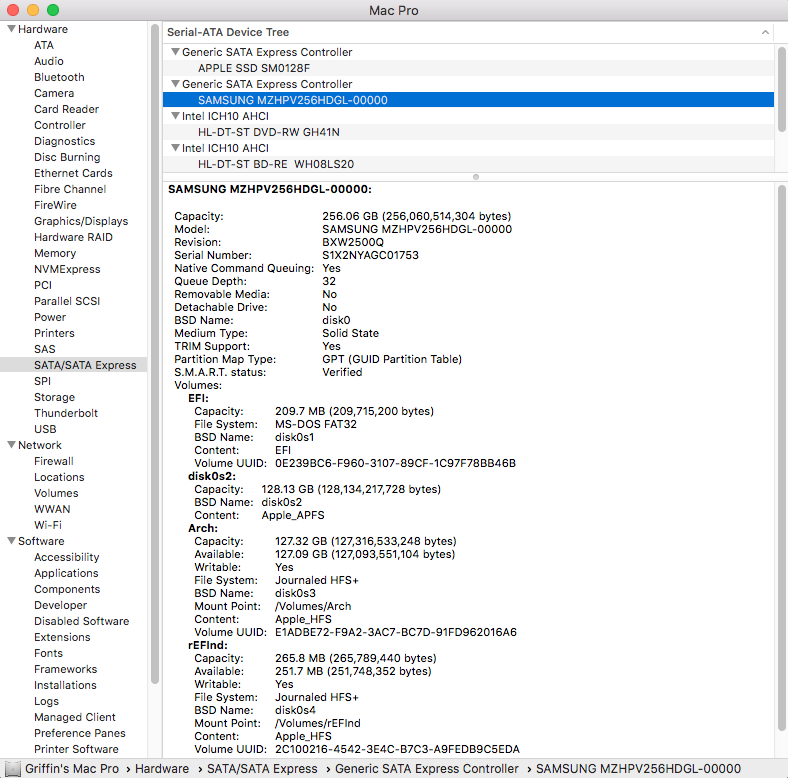The height and width of the screenshot is (778, 788).
Task: Click Generic SATA Express Controller breadcrumb
Action: tap(427, 769)
